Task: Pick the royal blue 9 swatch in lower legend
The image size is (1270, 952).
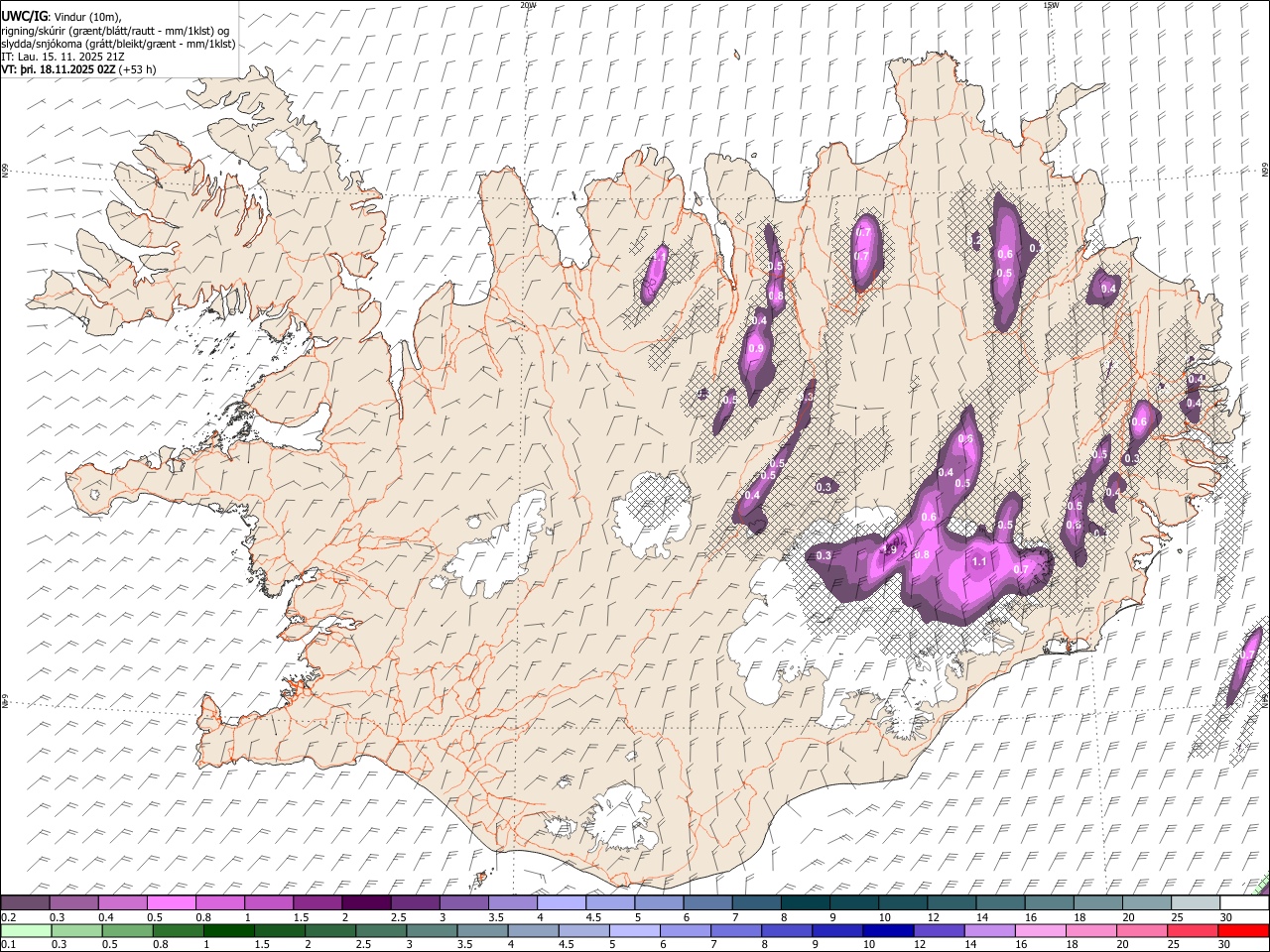Action: pos(838,930)
